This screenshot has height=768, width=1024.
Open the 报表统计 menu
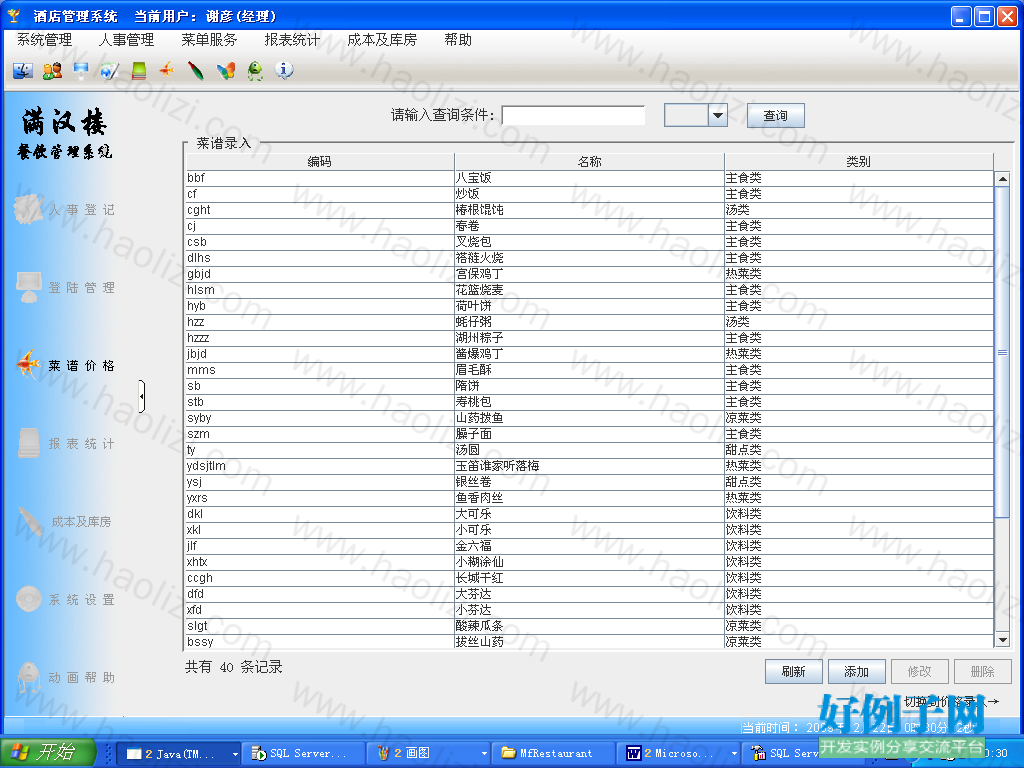coord(292,40)
